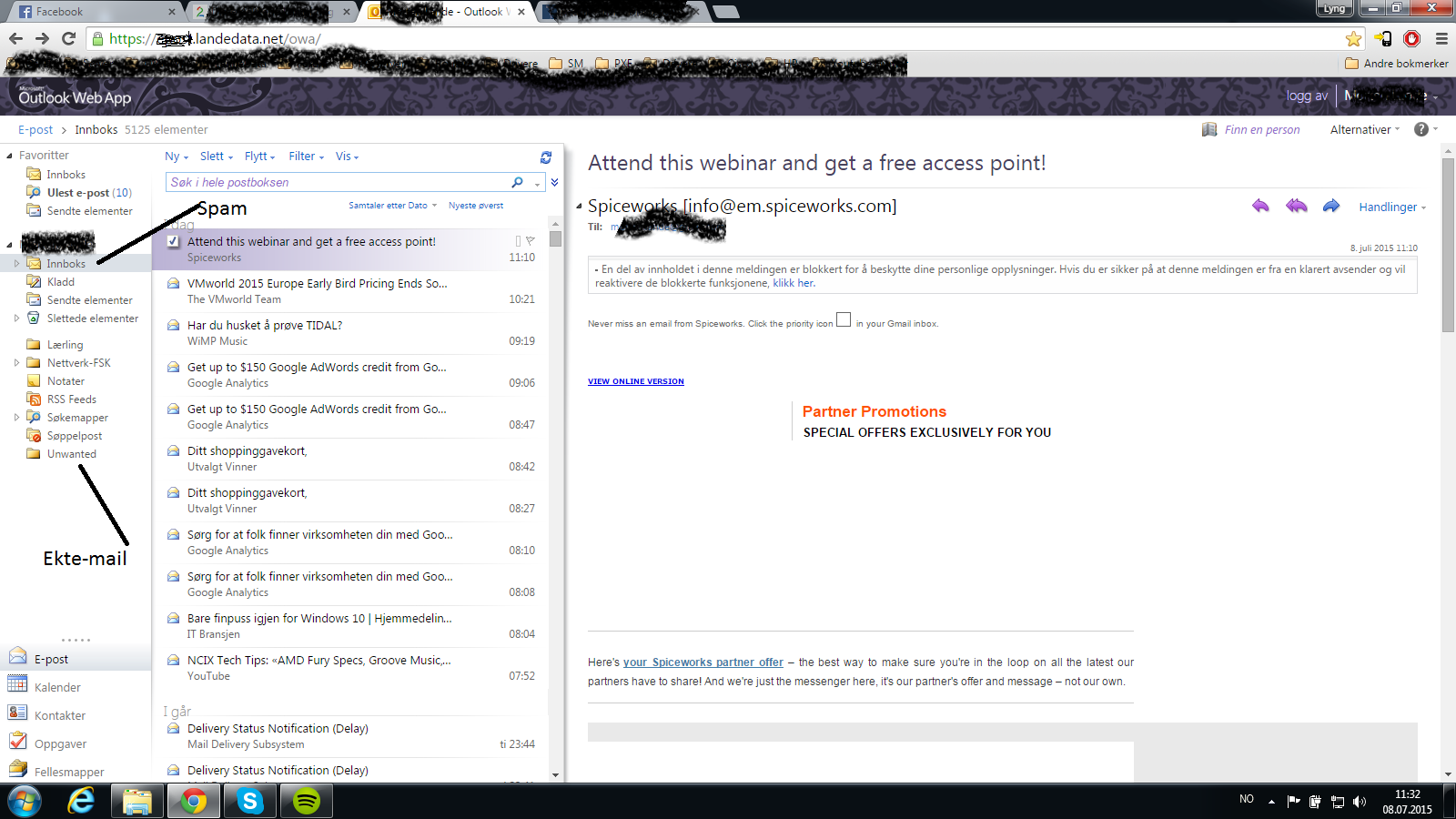Open the RSS Feeds folder
The image size is (1456, 819).
coord(71,399)
